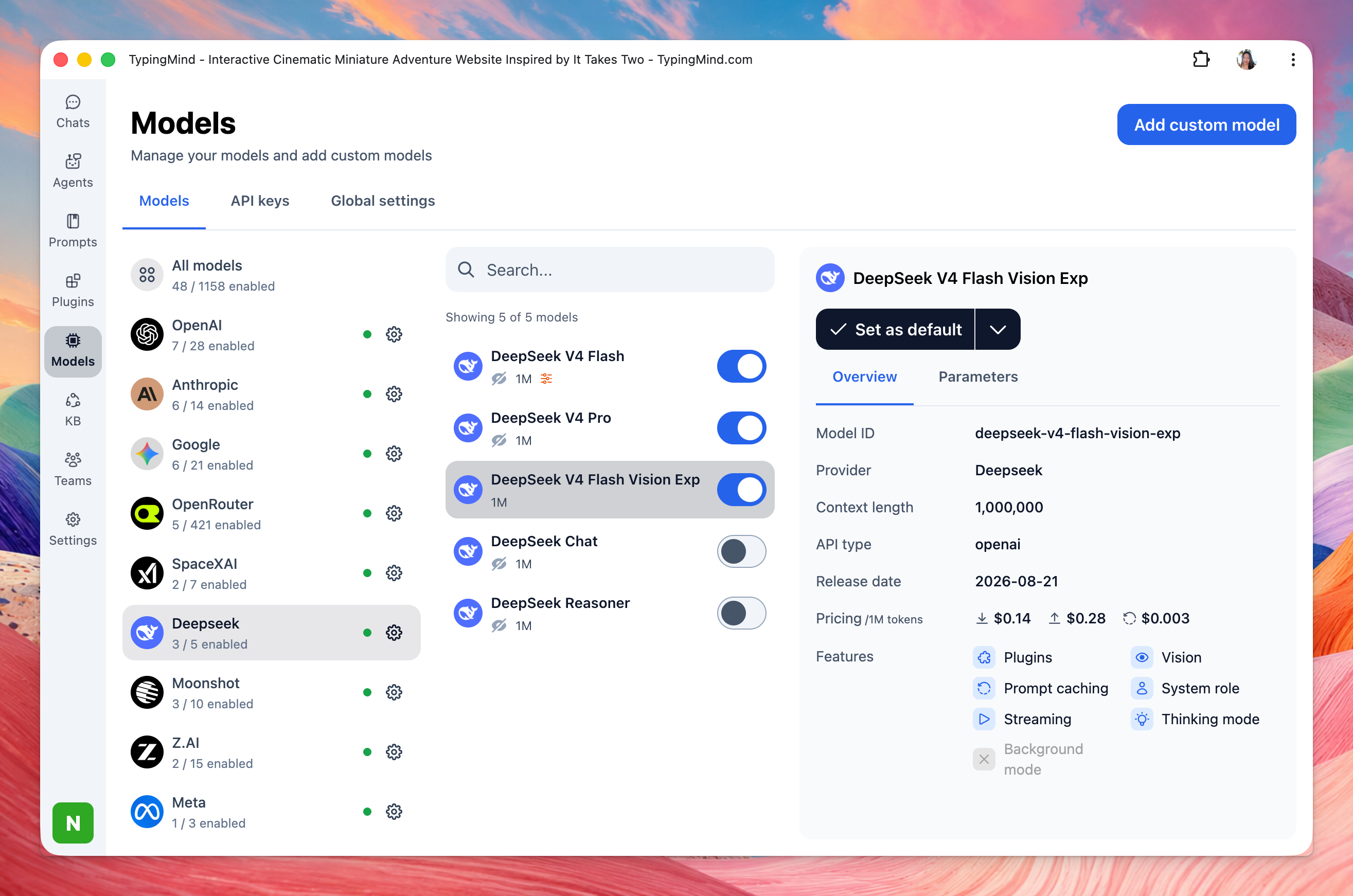Click the custom parameters icon on DeepSeek V4 Flash

(x=546, y=378)
